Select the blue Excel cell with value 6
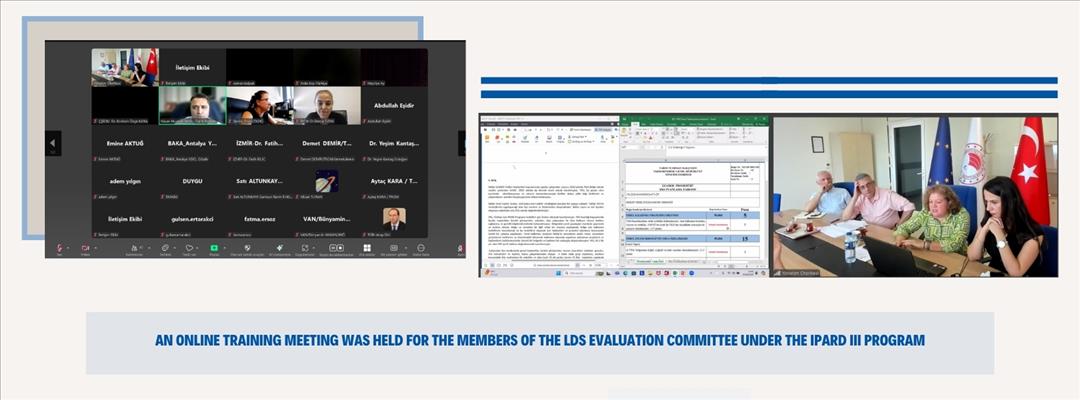This screenshot has height=400, width=1080. click(745, 215)
